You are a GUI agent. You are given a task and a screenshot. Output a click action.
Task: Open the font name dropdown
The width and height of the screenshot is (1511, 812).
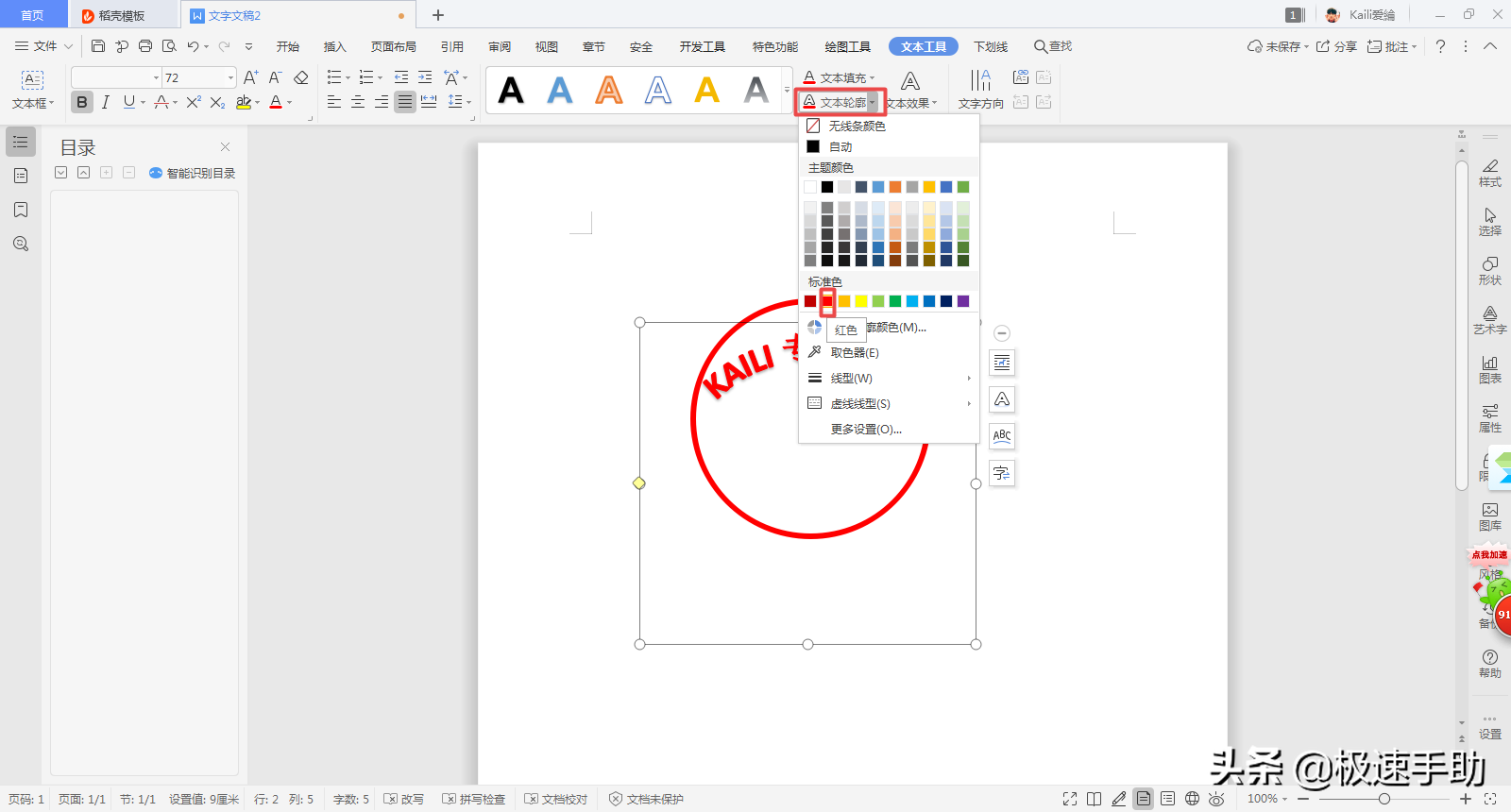click(156, 77)
